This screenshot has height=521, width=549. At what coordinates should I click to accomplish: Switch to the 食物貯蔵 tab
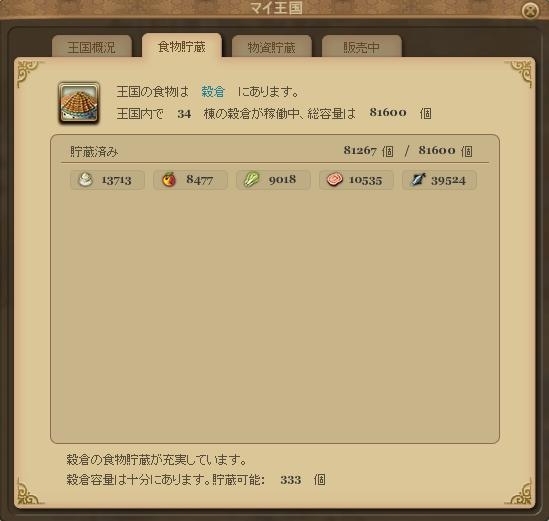[x=181, y=46]
